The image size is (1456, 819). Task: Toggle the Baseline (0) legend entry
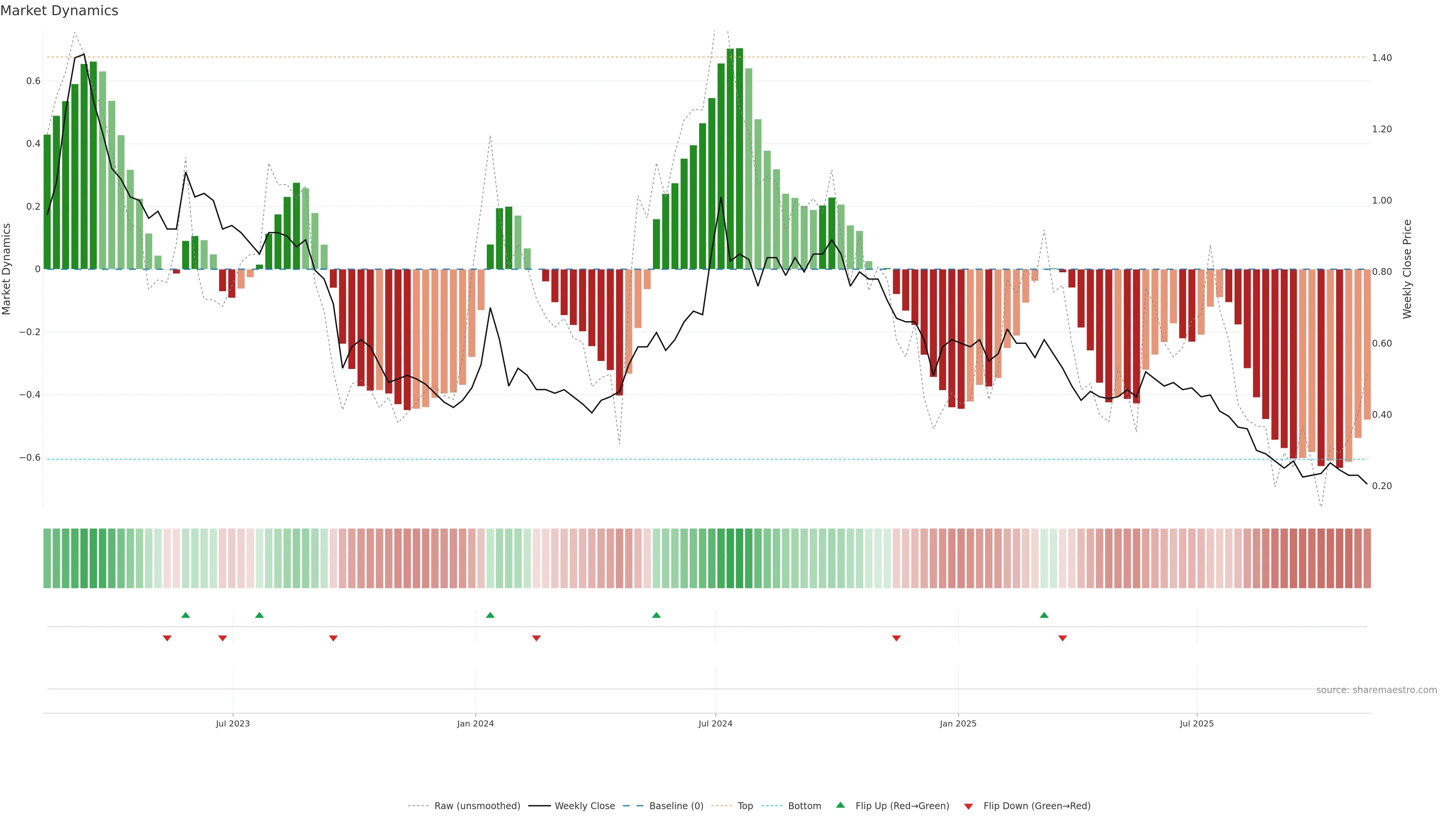tap(676, 805)
